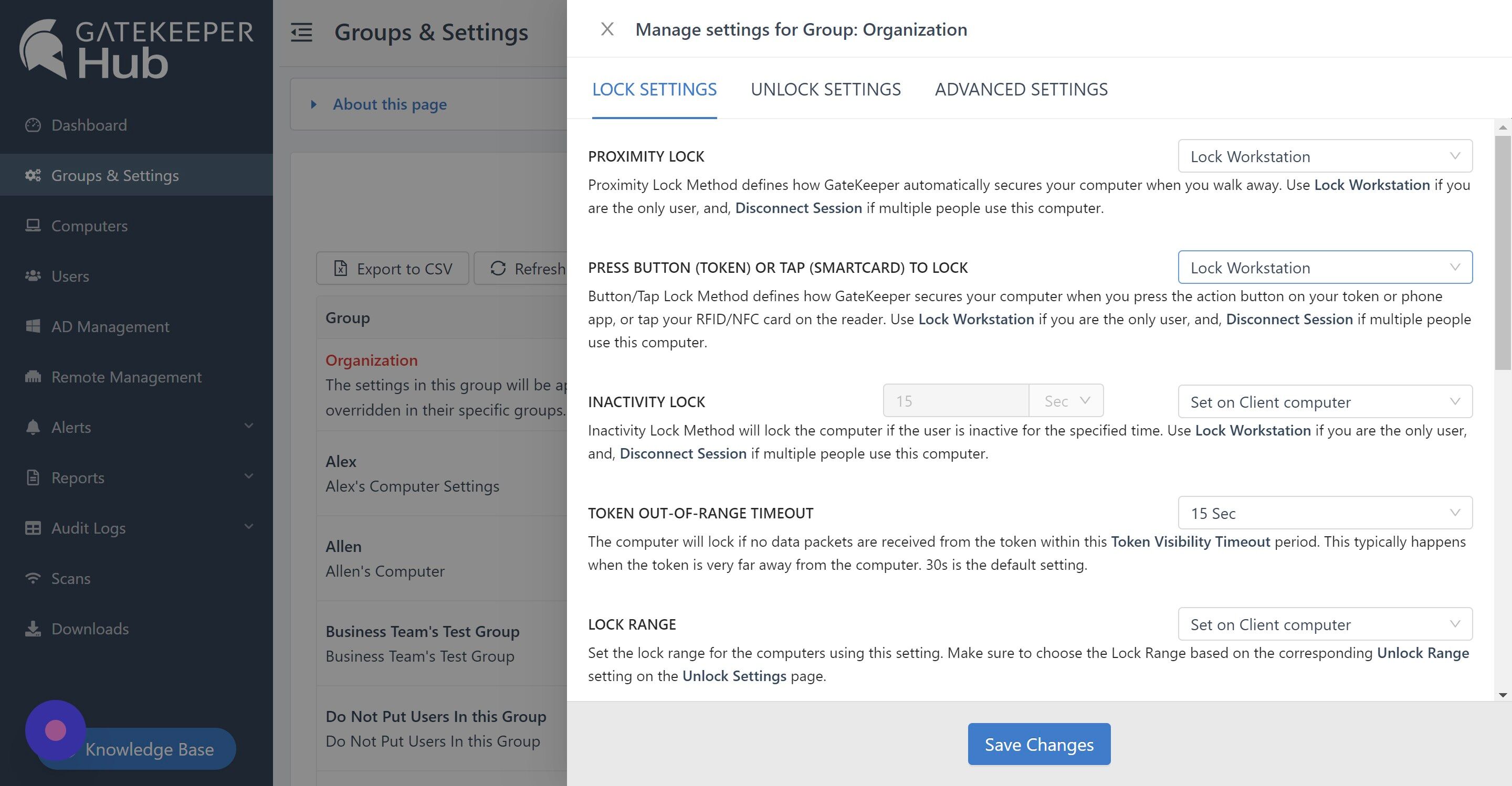Click the Dashboard gauge icon

tap(33, 125)
